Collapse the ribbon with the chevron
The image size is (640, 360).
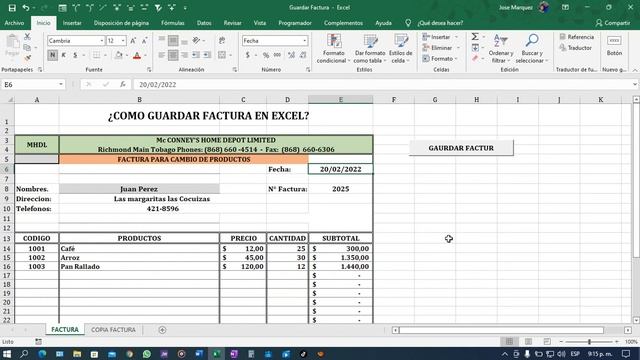(635, 70)
